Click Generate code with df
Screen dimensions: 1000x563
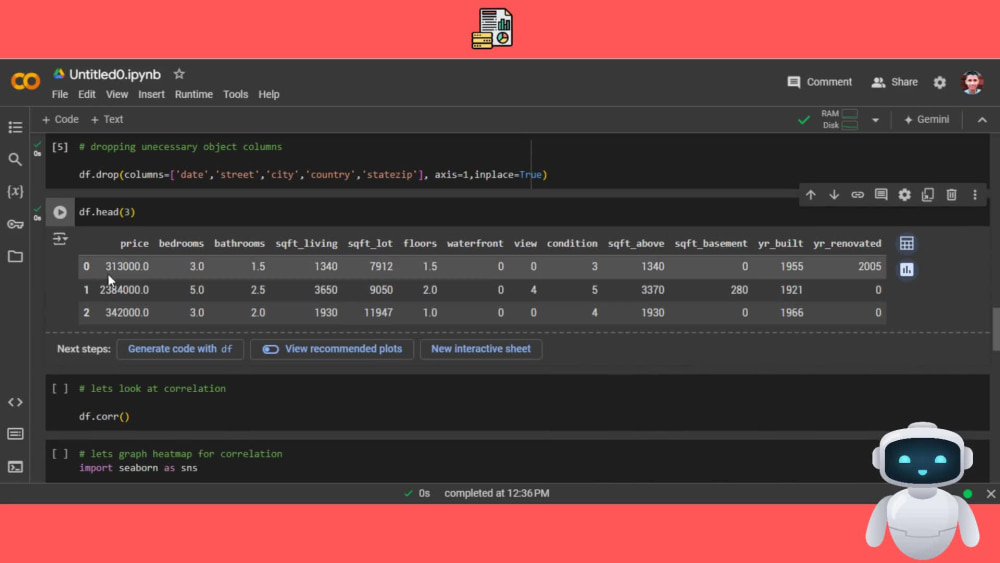tap(180, 349)
